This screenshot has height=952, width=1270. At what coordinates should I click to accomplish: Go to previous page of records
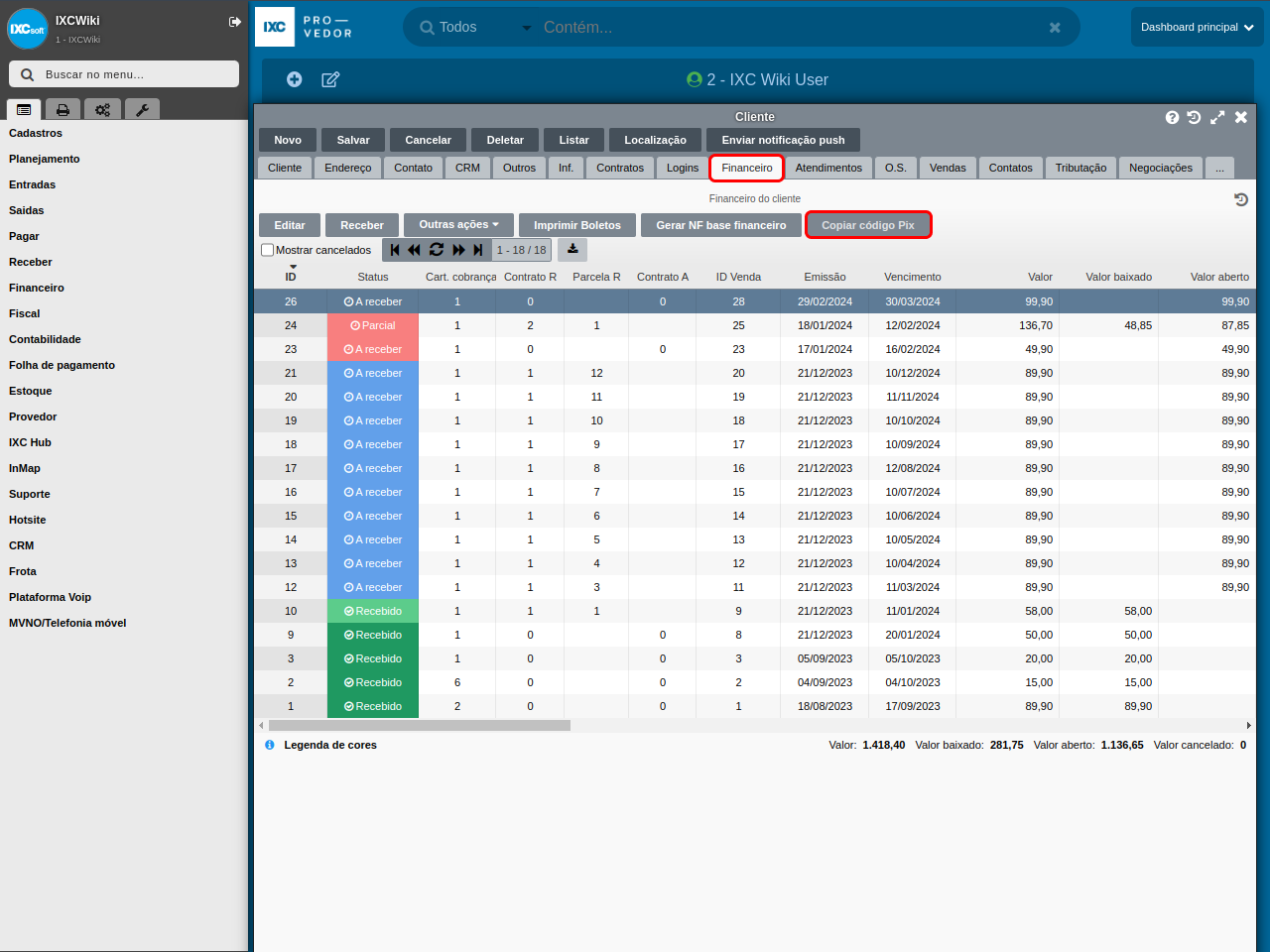pyautogui.click(x=415, y=250)
